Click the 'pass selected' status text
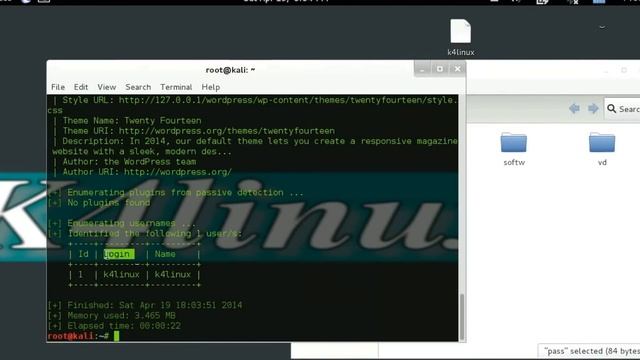 [591, 351]
